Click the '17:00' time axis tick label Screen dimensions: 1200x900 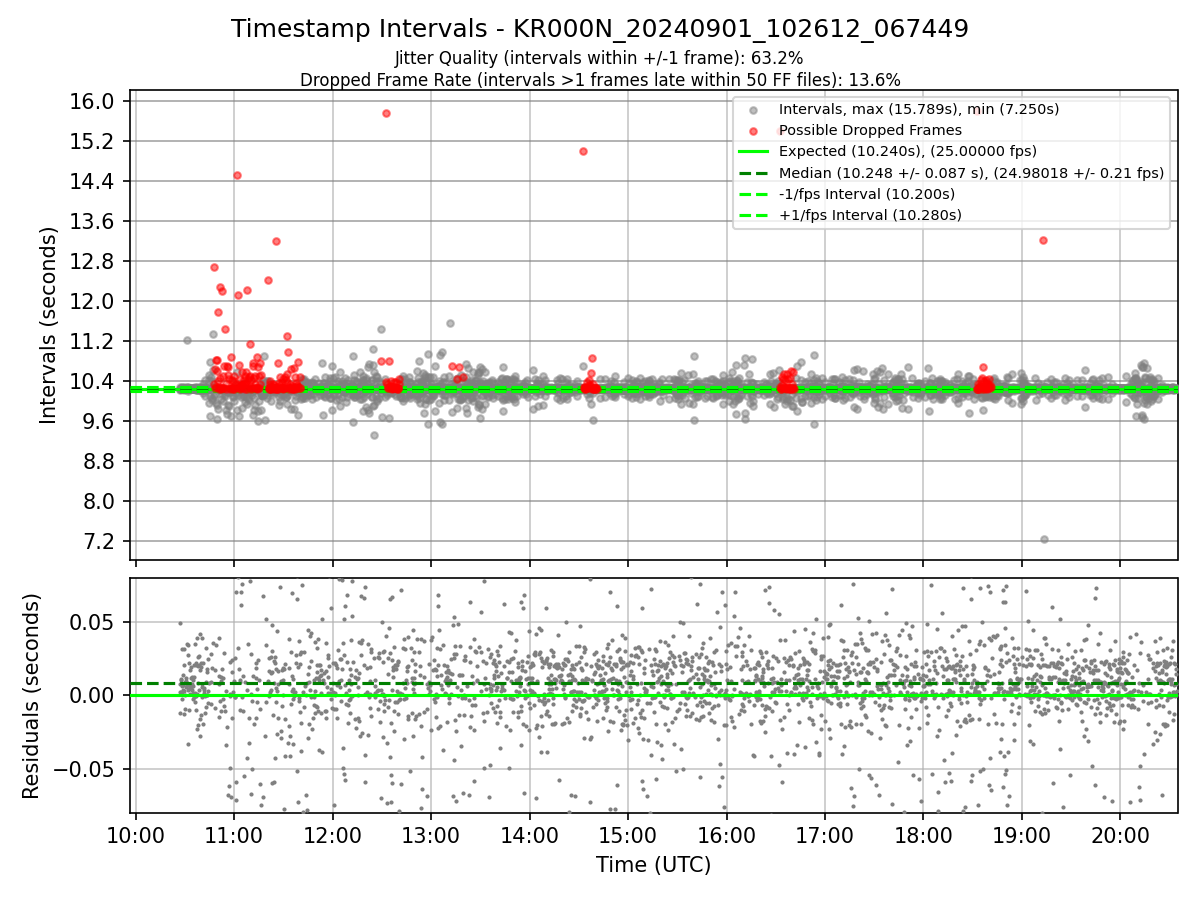pos(824,834)
